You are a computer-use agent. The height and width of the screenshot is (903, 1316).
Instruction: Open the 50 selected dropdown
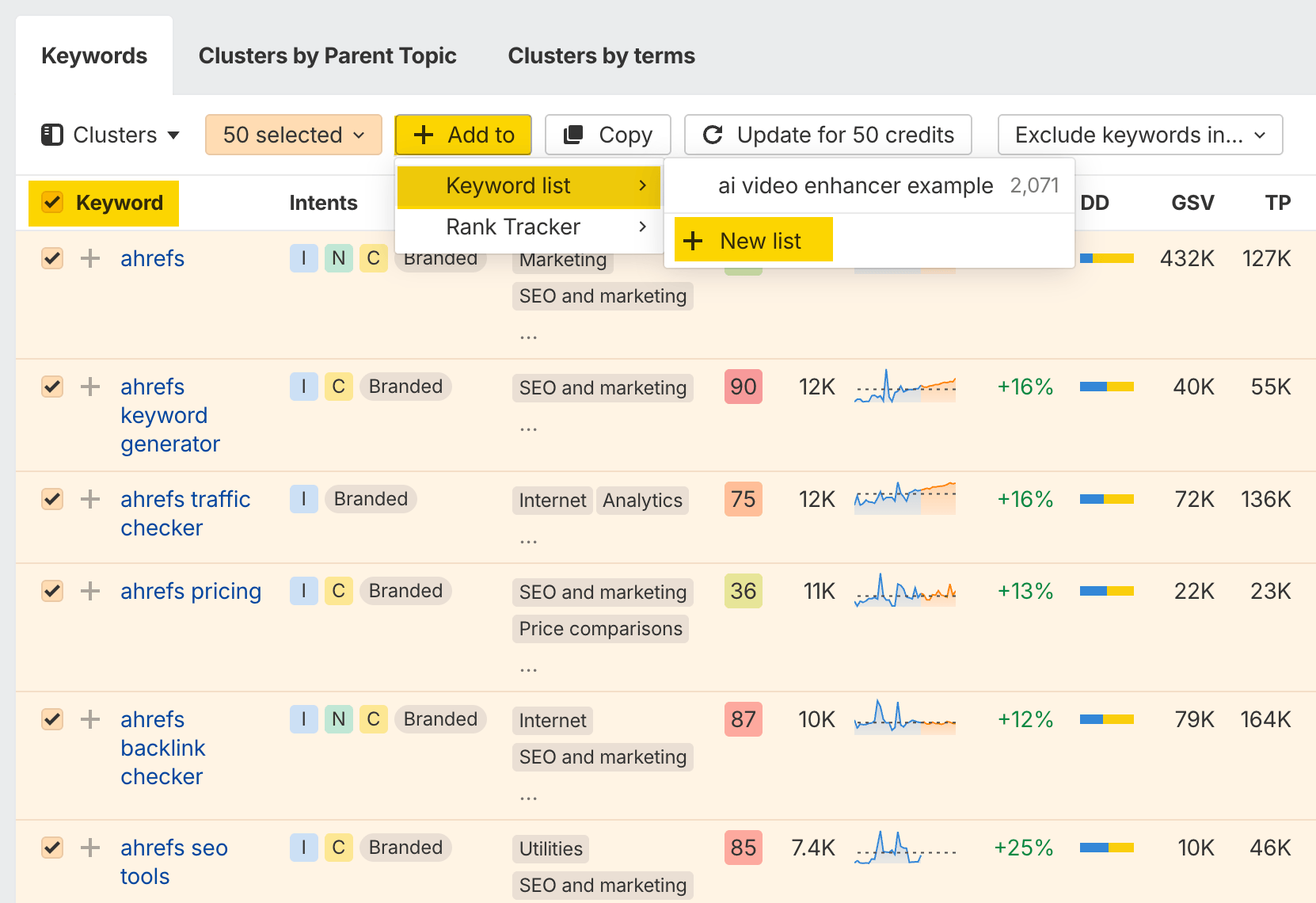(294, 135)
